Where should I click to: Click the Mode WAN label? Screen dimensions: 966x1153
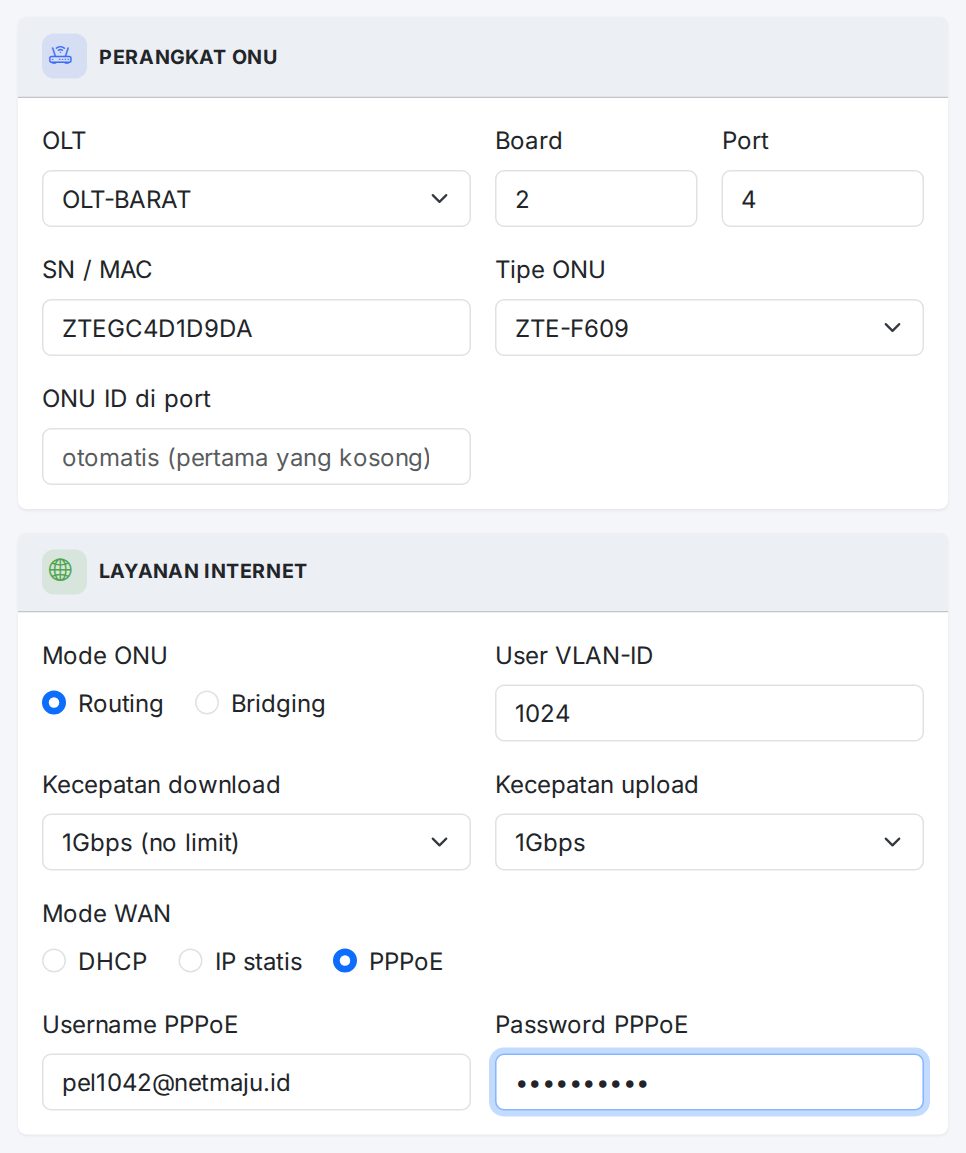tap(107, 913)
